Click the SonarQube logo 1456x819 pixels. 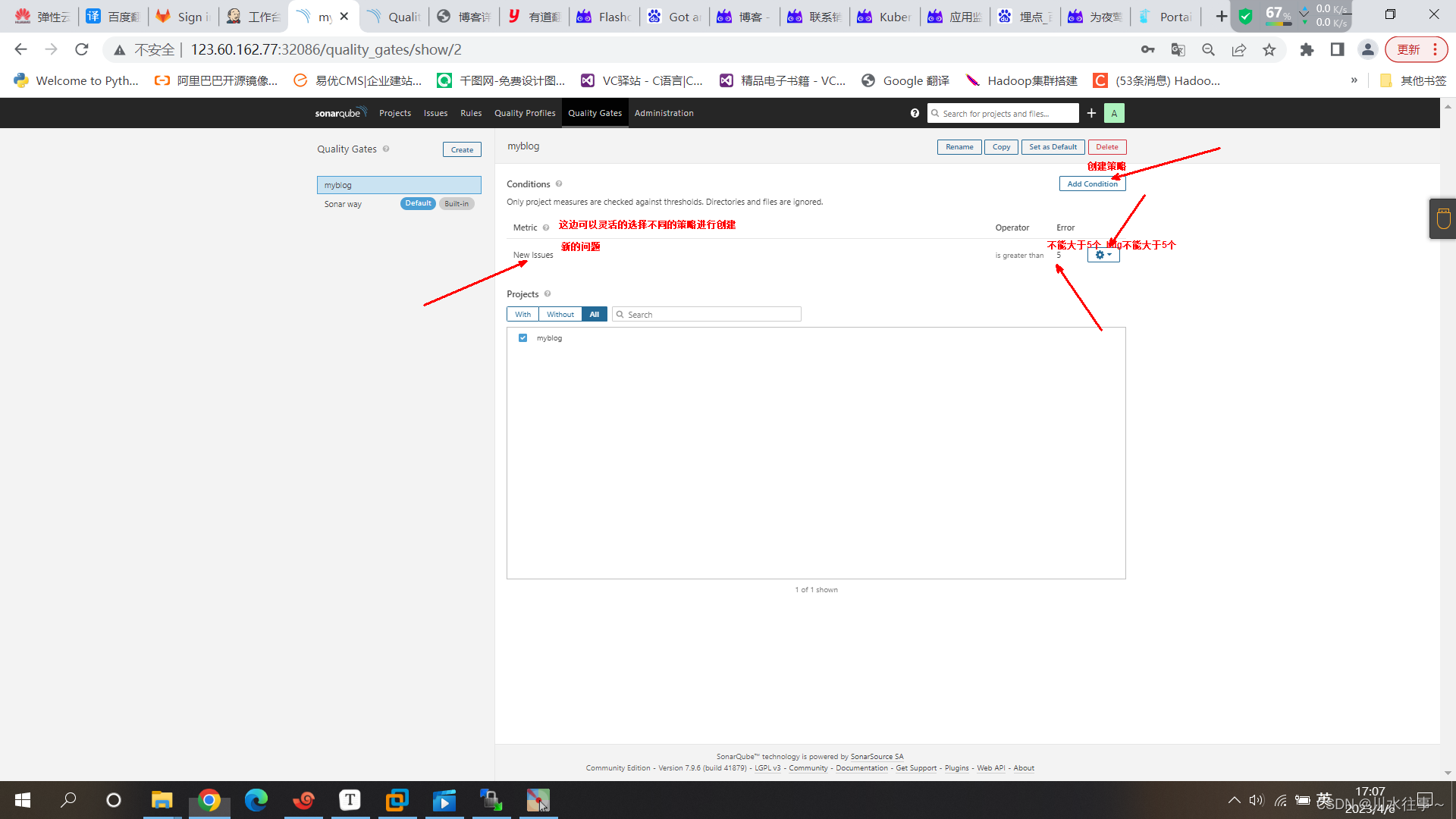[340, 113]
